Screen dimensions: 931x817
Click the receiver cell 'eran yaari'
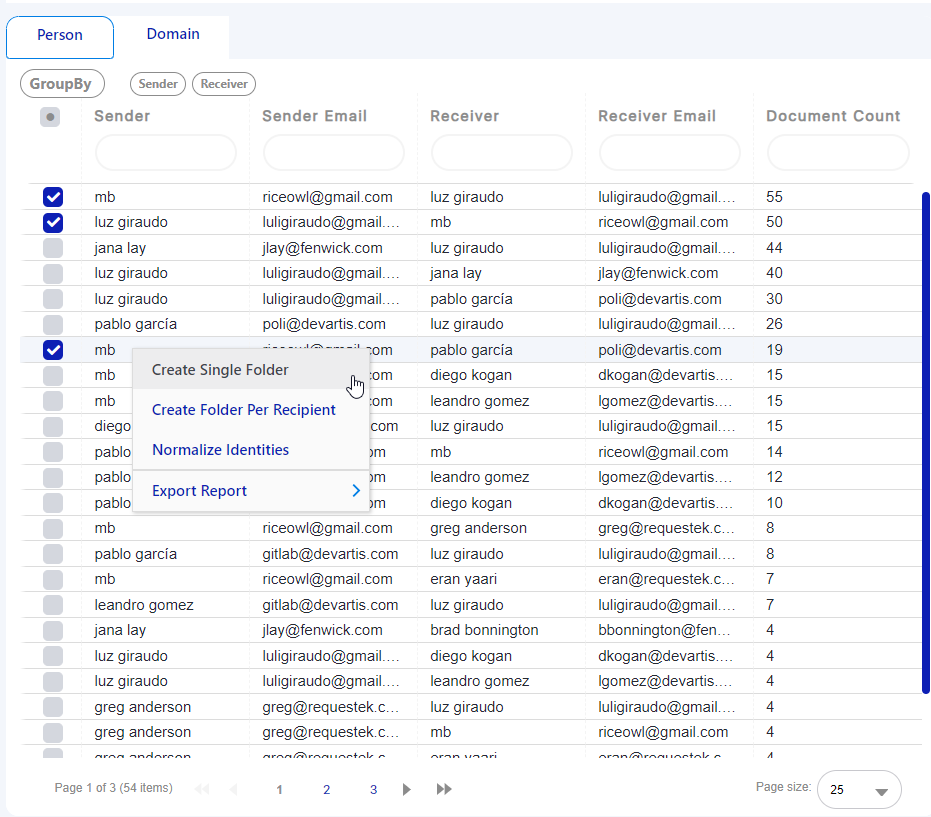[x=464, y=579]
